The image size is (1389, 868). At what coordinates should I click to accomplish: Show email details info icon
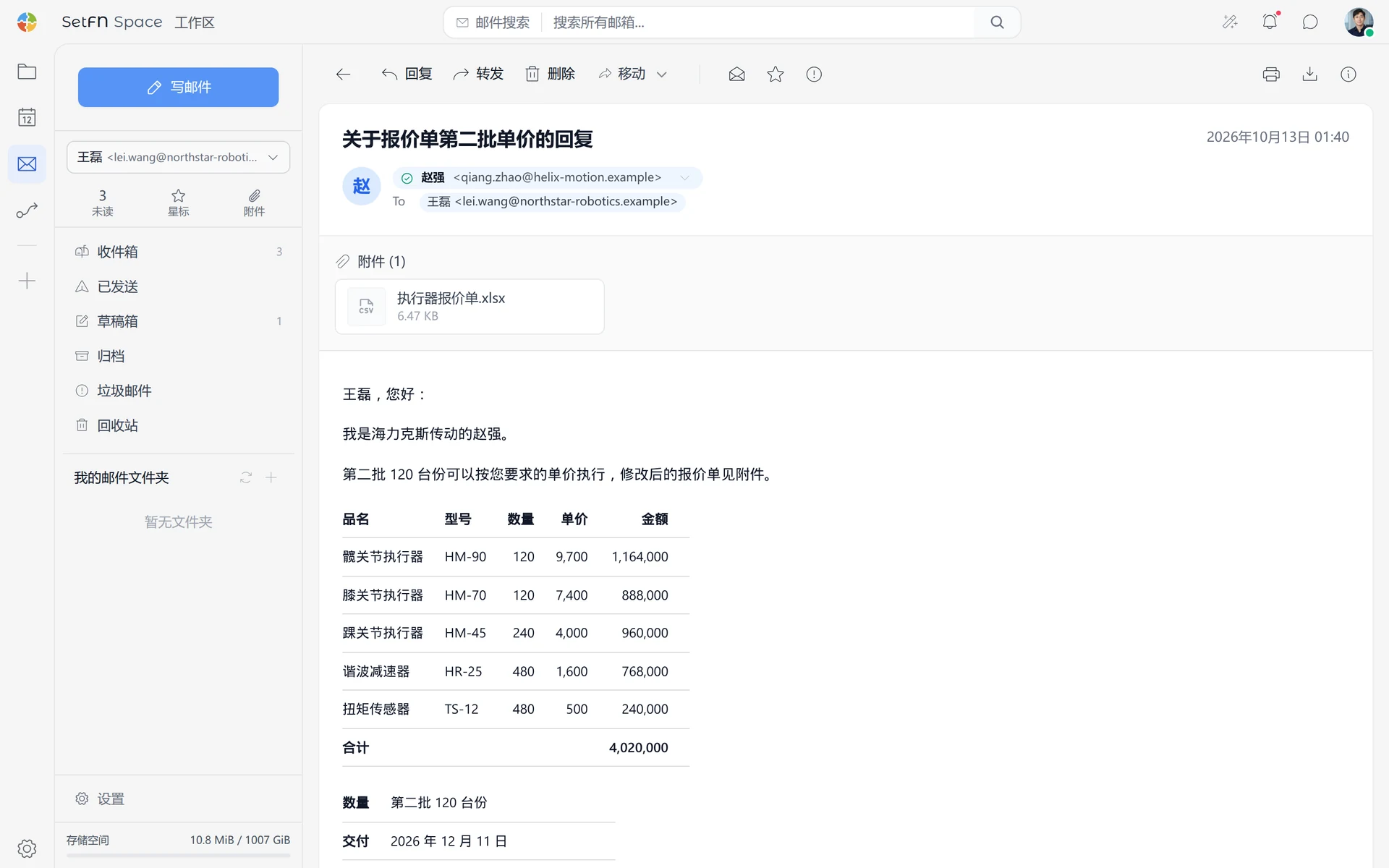tap(1348, 74)
